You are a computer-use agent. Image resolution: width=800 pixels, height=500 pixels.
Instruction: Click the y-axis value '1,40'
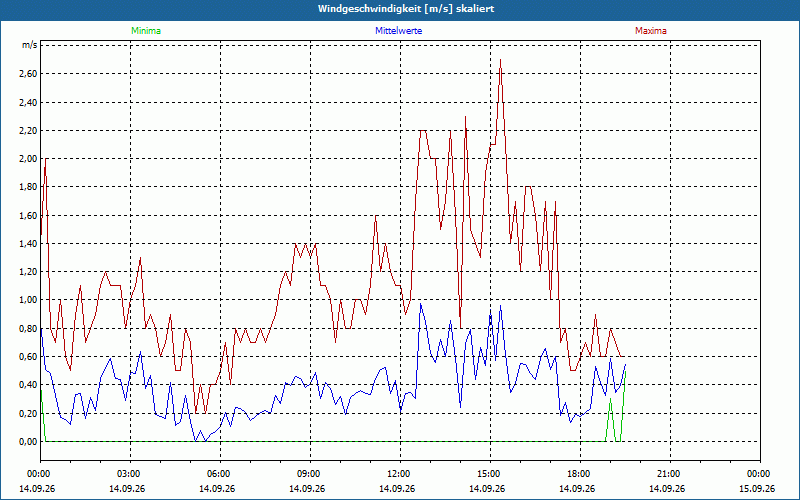pos(28,243)
